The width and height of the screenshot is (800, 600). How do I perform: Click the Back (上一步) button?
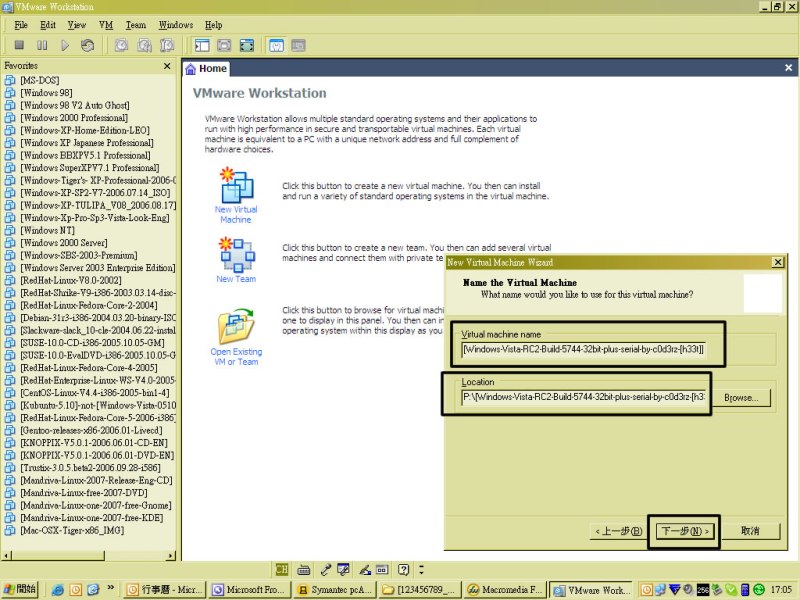(x=618, y=531)
